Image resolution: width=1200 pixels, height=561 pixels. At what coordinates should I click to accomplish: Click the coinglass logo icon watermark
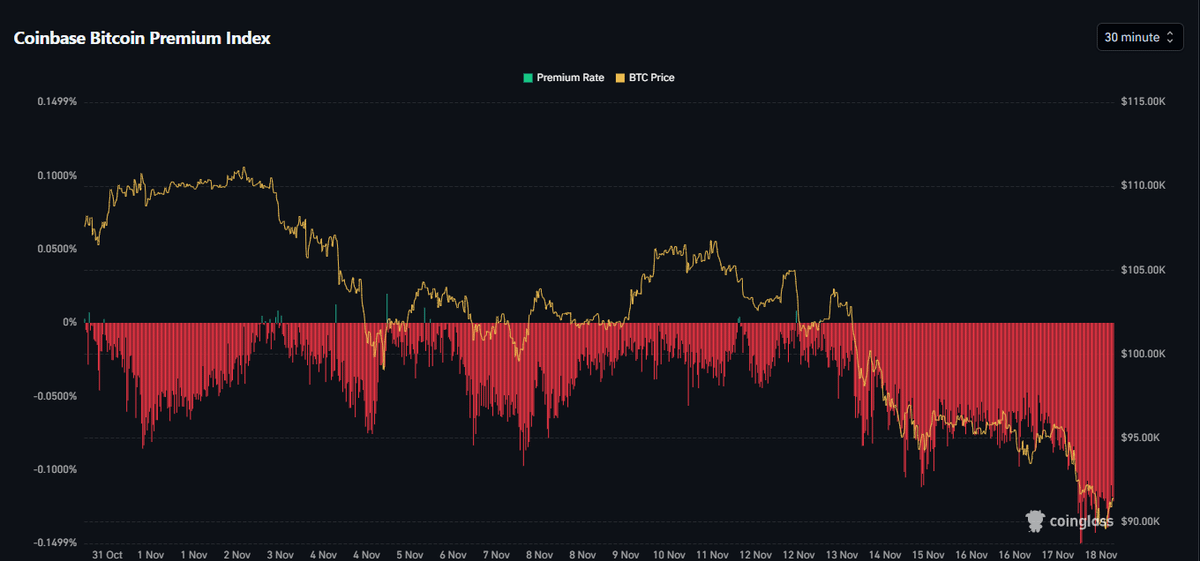tap(1036, 520)
